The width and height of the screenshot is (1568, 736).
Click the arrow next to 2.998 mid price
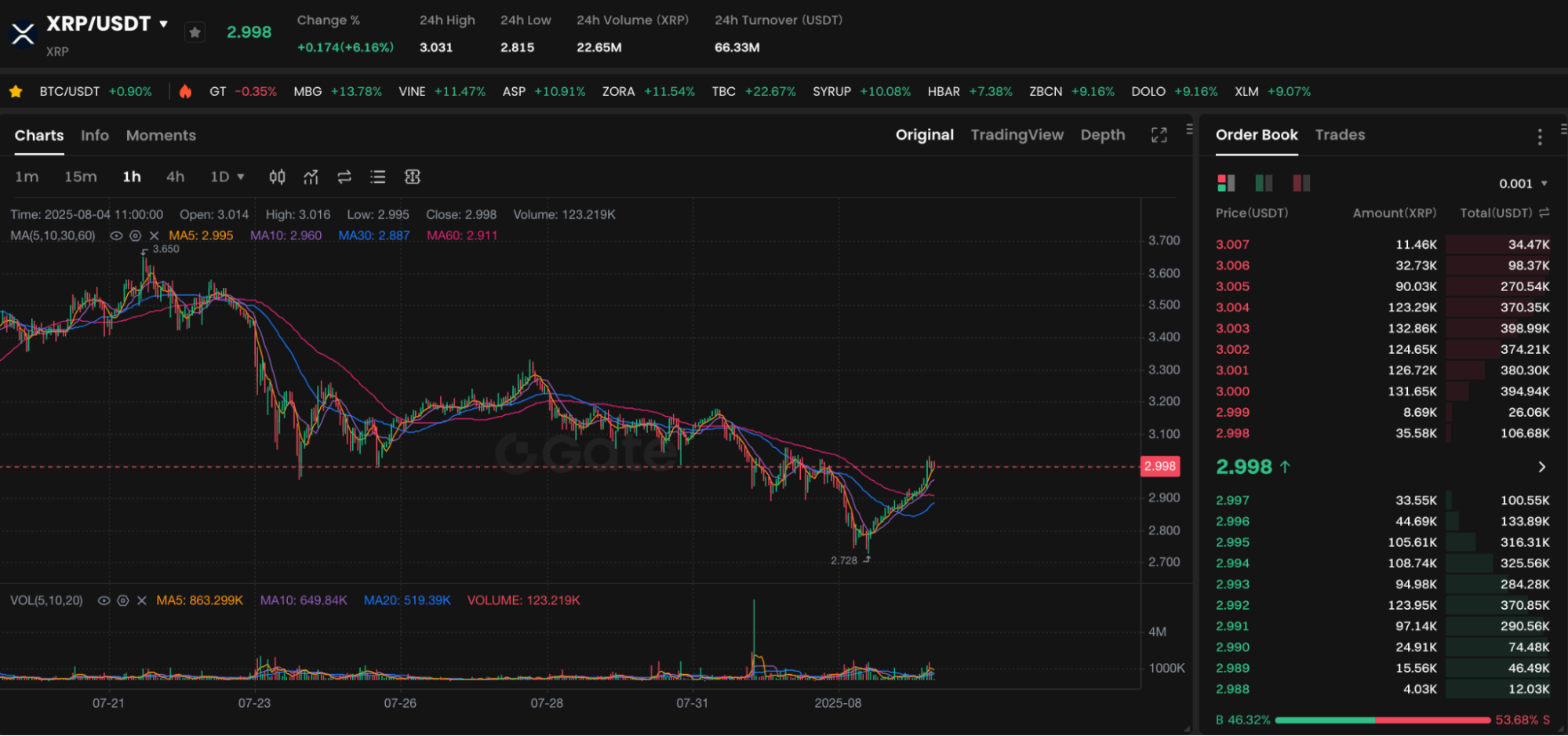click(1542, 467)
